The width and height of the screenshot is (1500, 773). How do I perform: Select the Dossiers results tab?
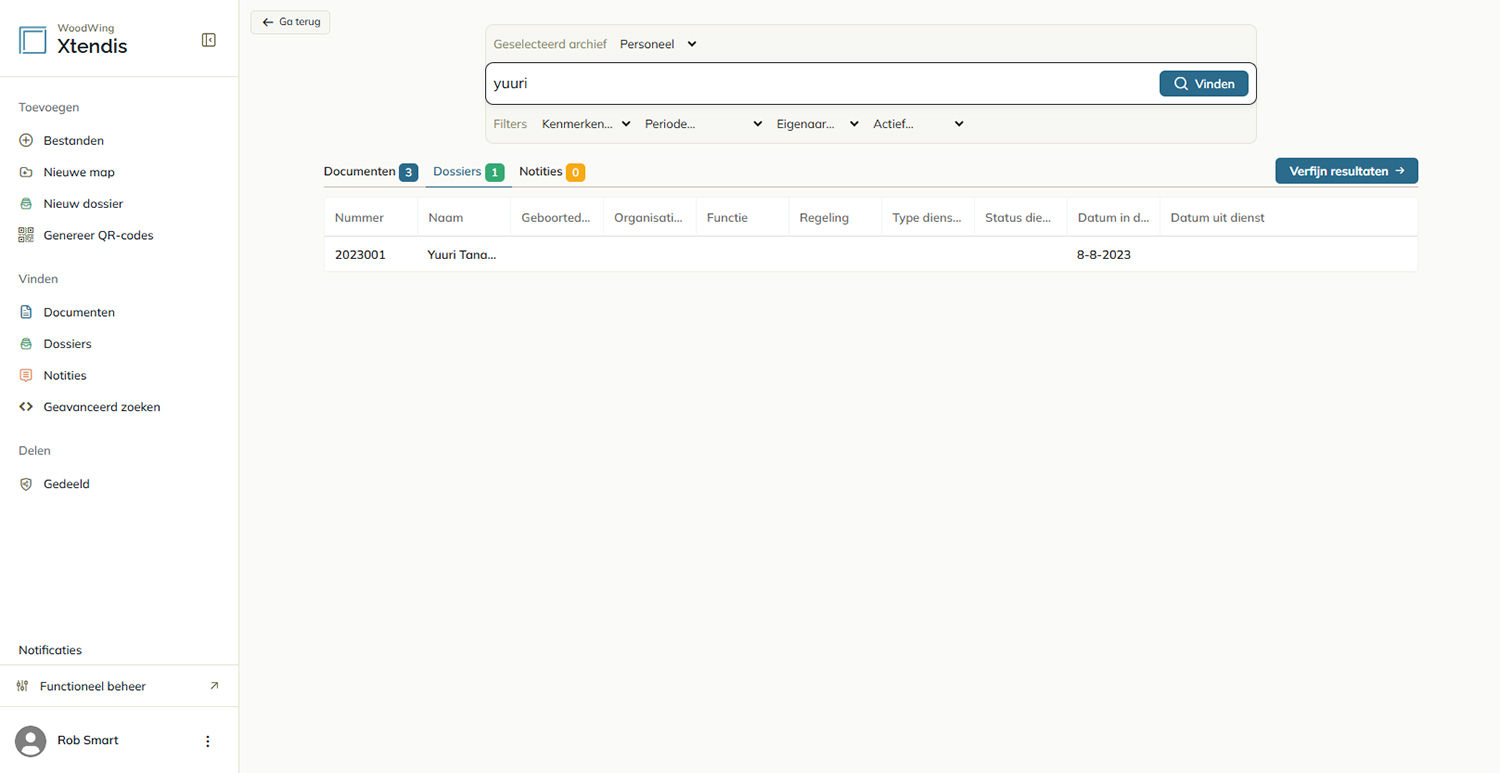(x=468, y=172)
